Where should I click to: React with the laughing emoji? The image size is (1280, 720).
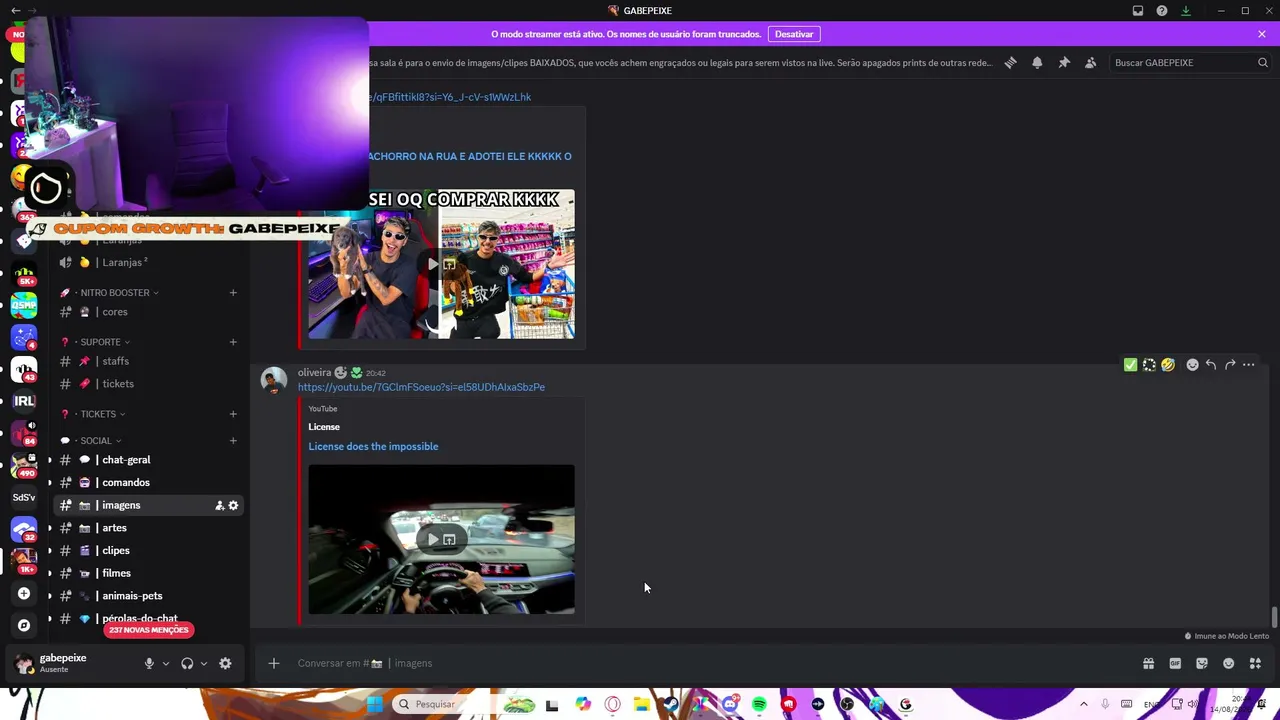pos(1168,365)
